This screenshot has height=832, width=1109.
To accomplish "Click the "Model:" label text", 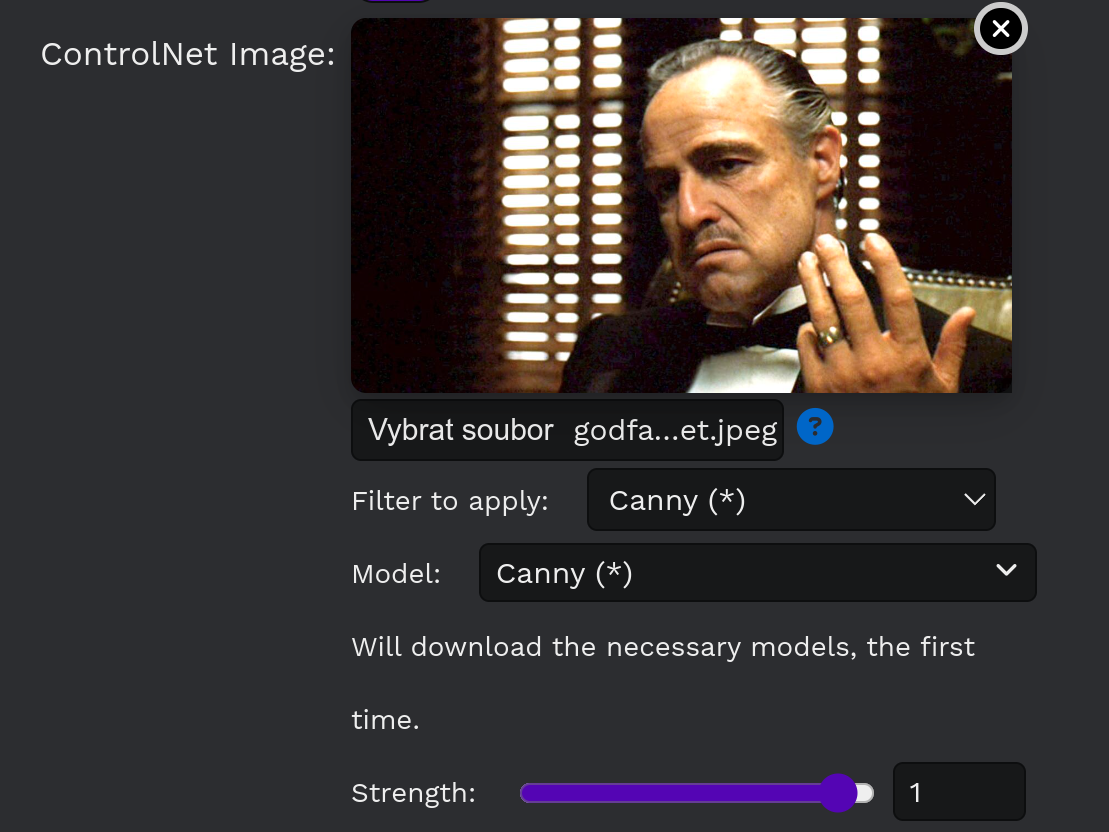I will (x=396, y=574).
